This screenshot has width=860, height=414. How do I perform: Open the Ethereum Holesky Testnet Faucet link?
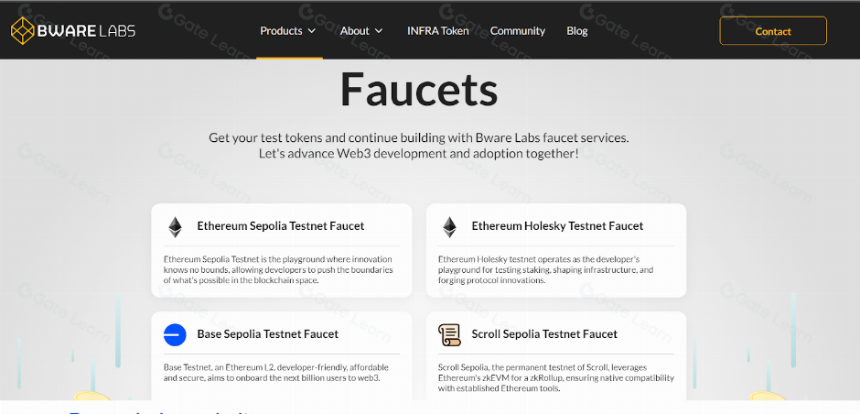[557, 226]
